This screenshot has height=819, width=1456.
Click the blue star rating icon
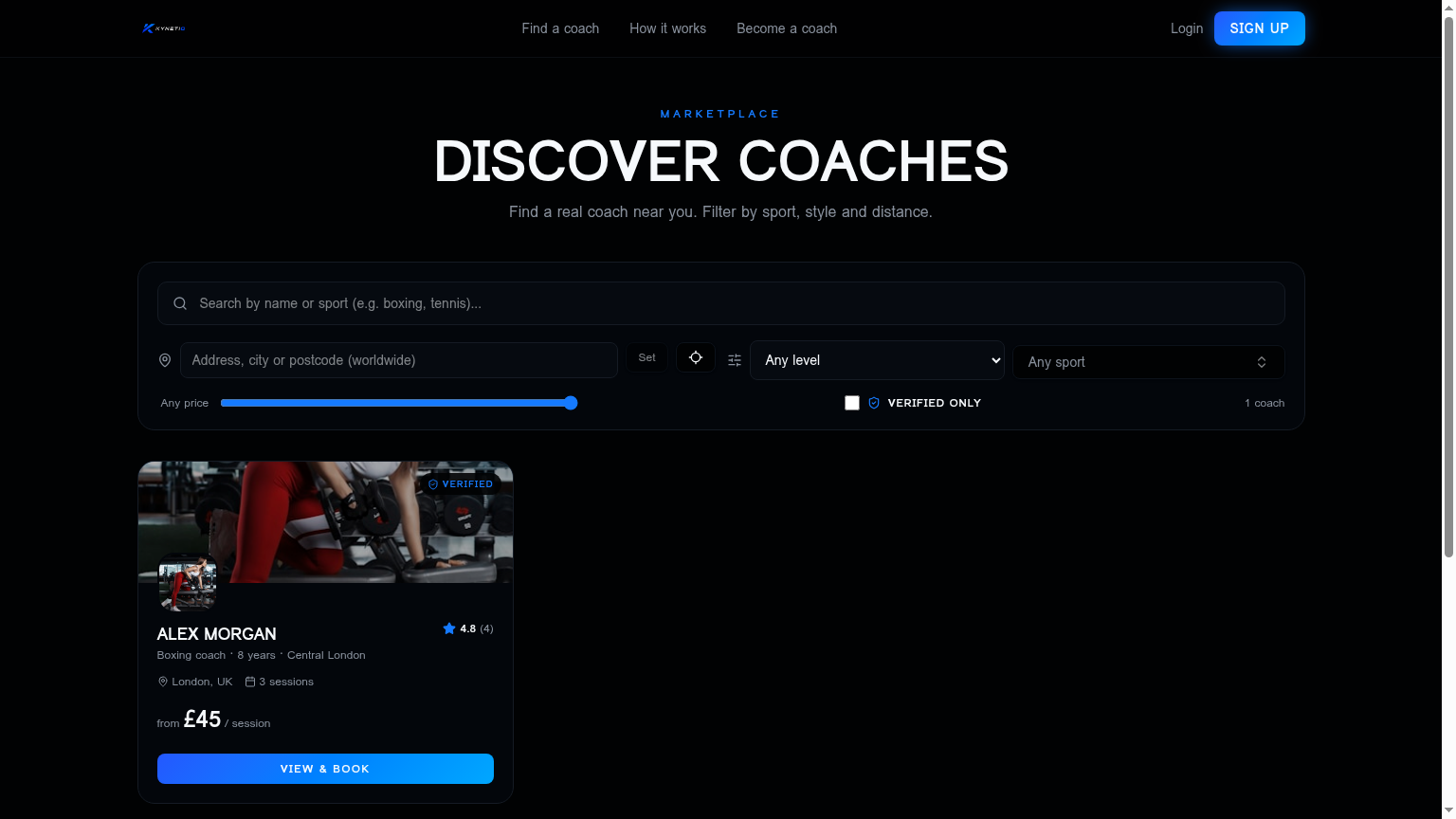point(449,628)
